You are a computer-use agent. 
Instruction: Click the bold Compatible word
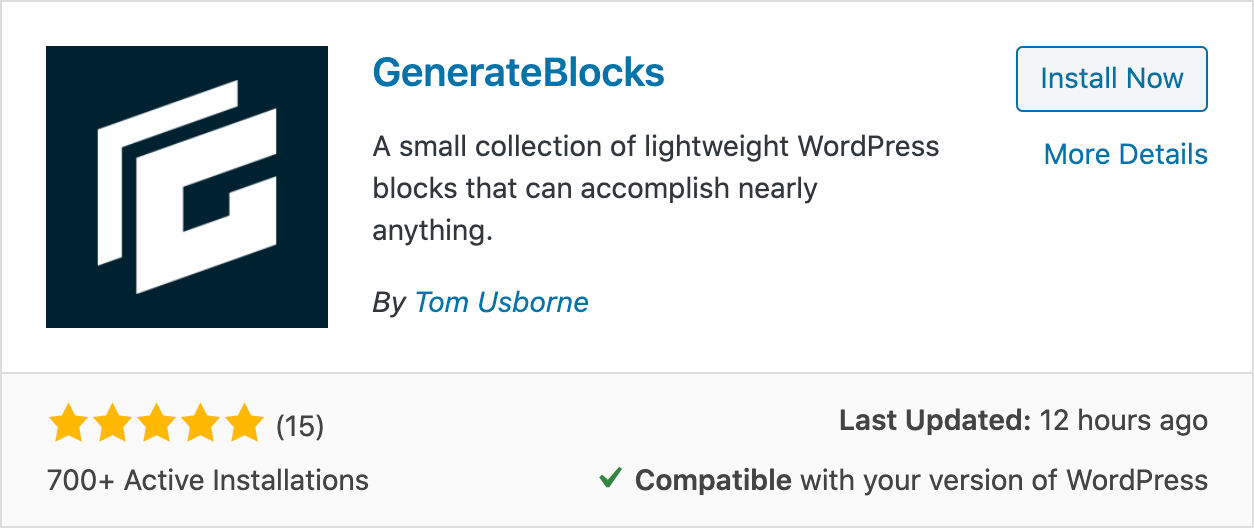click(714, 480)
